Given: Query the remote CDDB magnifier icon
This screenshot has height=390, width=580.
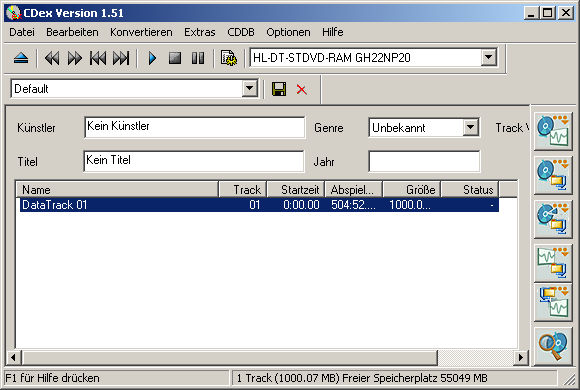Looking at the screenshot, I should pos(553,346).
